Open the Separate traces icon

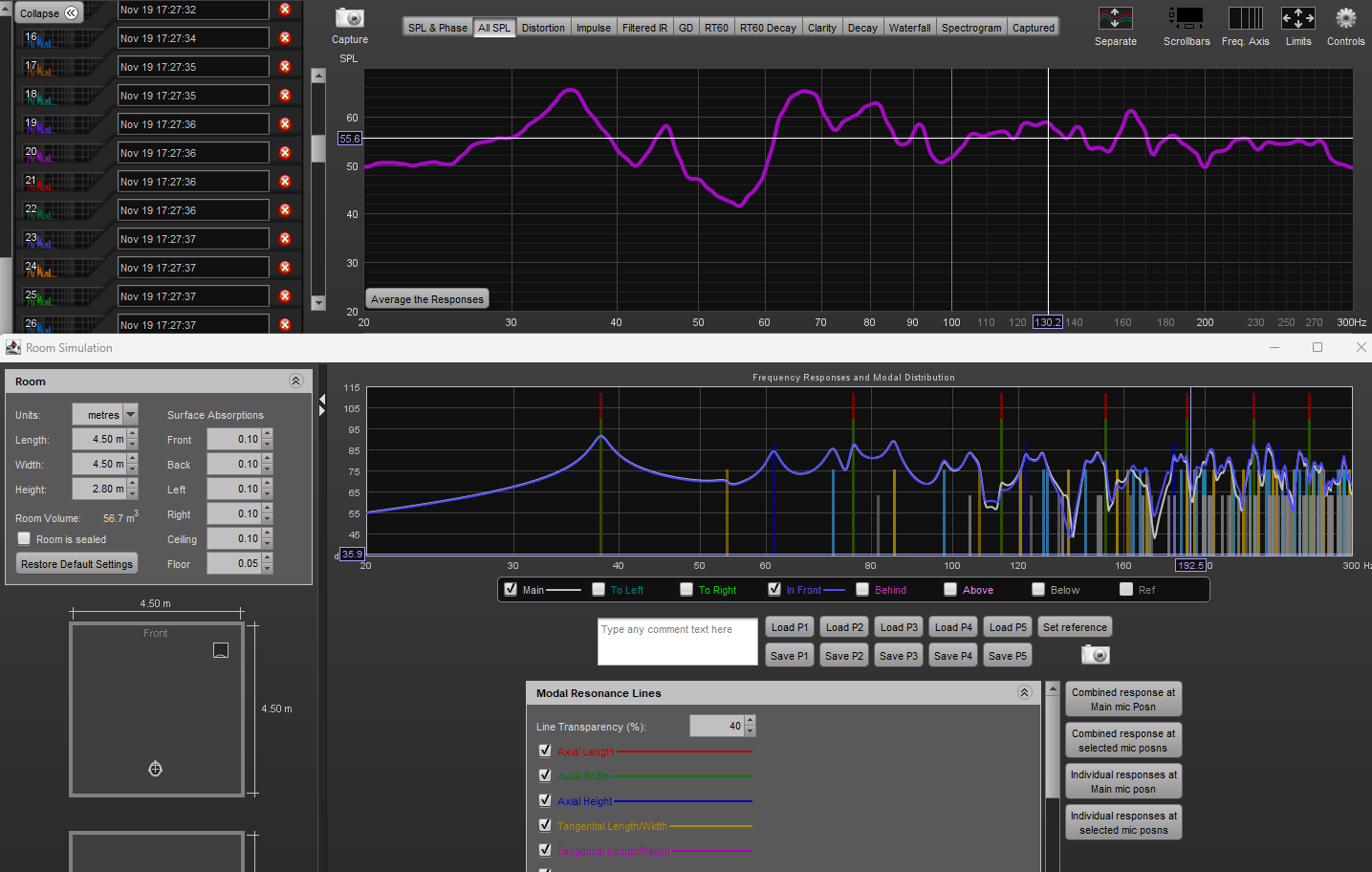(x=1115, y=18)
